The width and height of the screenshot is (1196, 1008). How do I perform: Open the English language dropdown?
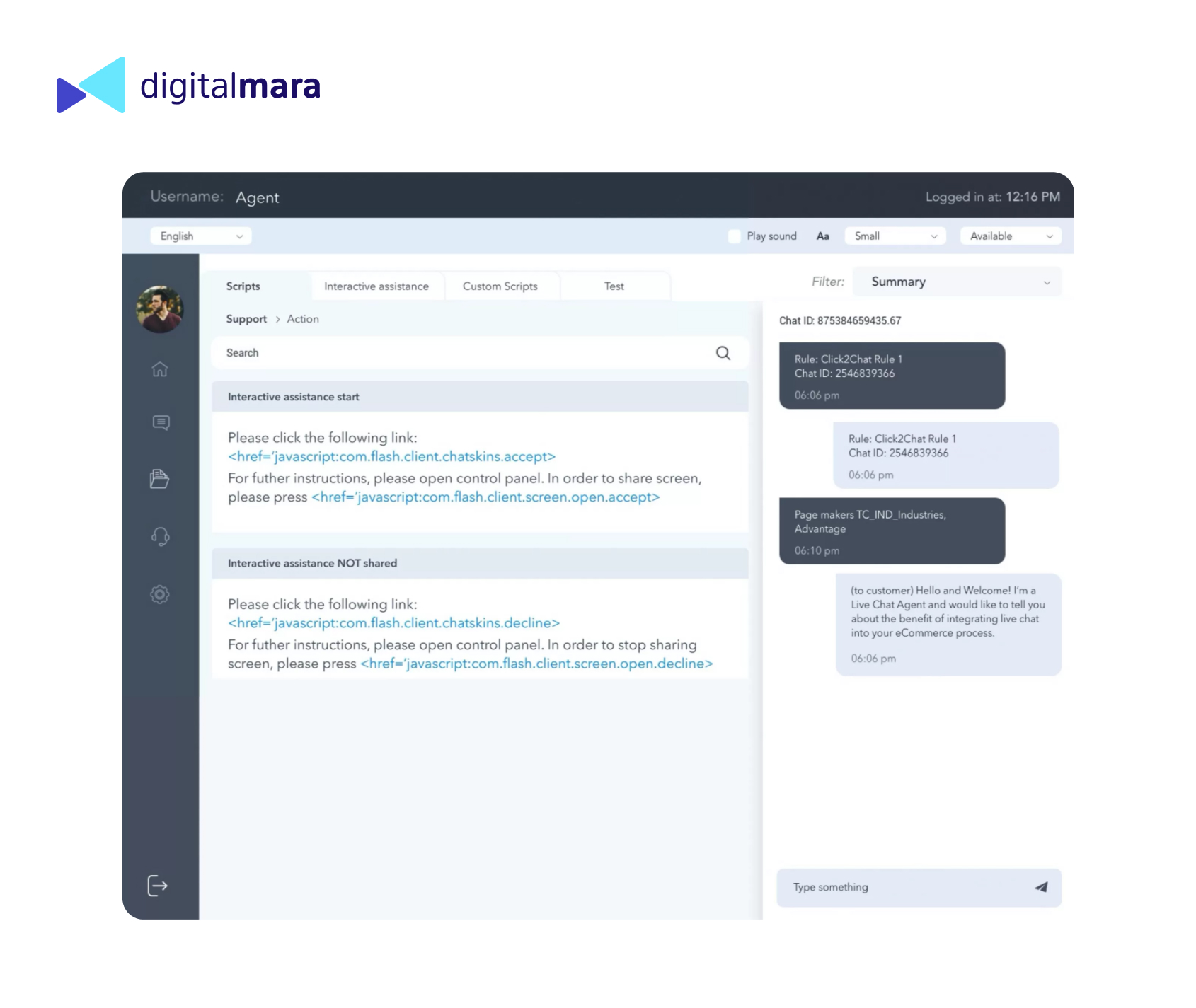click(x=201, y=236)
